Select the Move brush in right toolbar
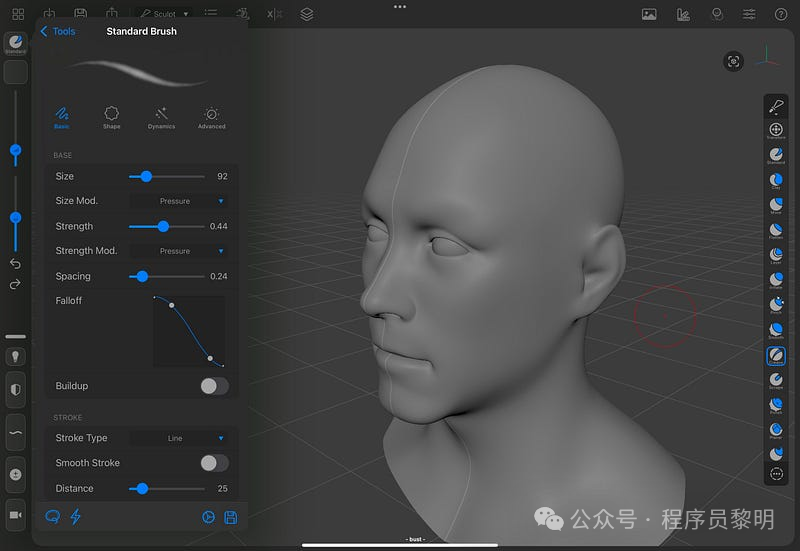 tap(776, 206)
